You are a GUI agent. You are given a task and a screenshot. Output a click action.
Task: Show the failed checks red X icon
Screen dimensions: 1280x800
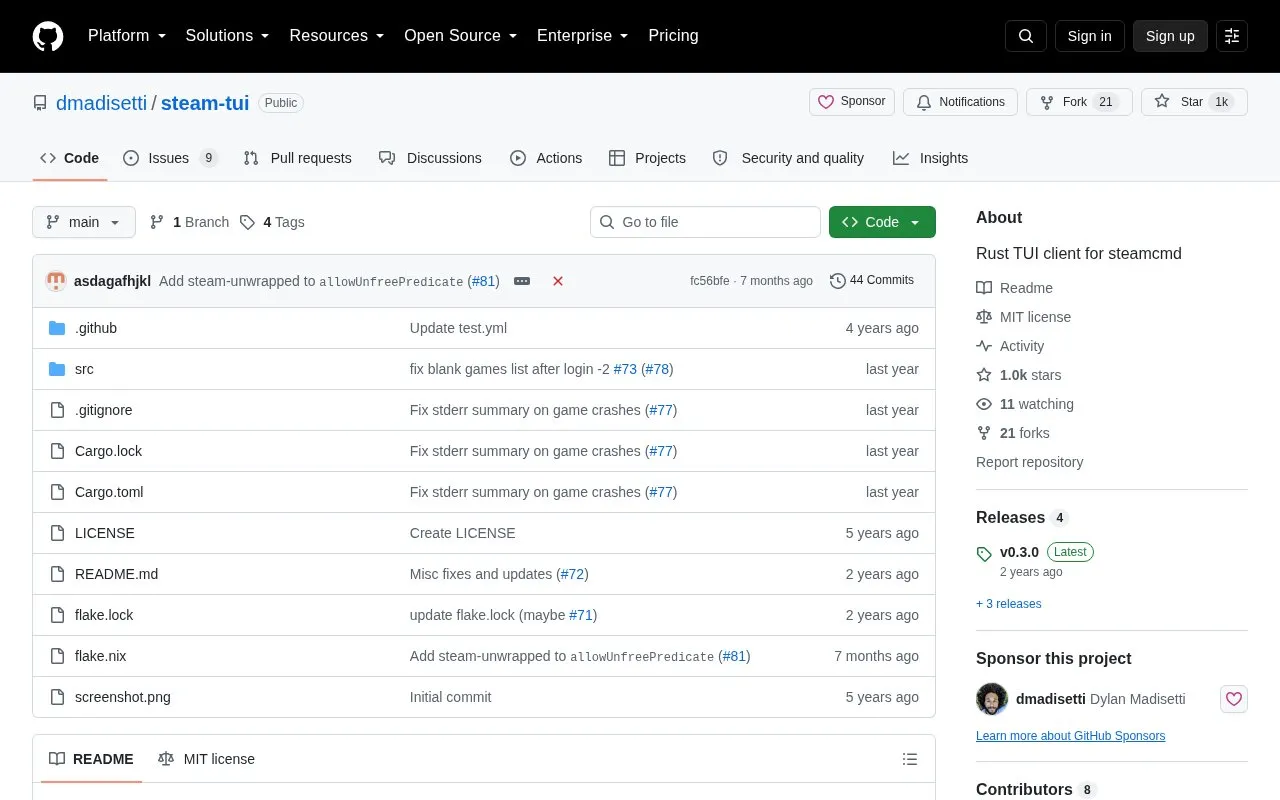point(558,281)
